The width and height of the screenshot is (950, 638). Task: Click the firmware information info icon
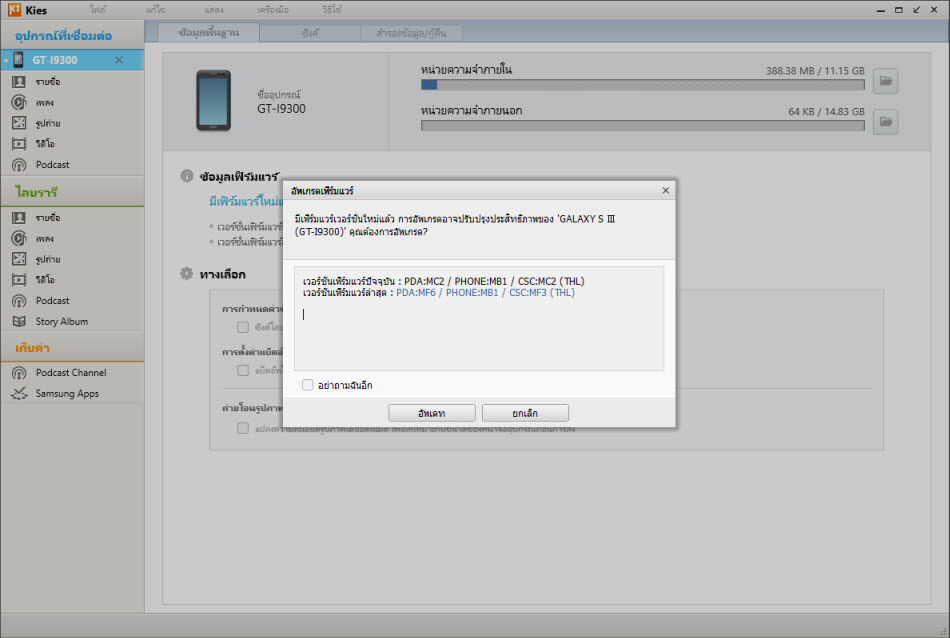pos(187,176)
